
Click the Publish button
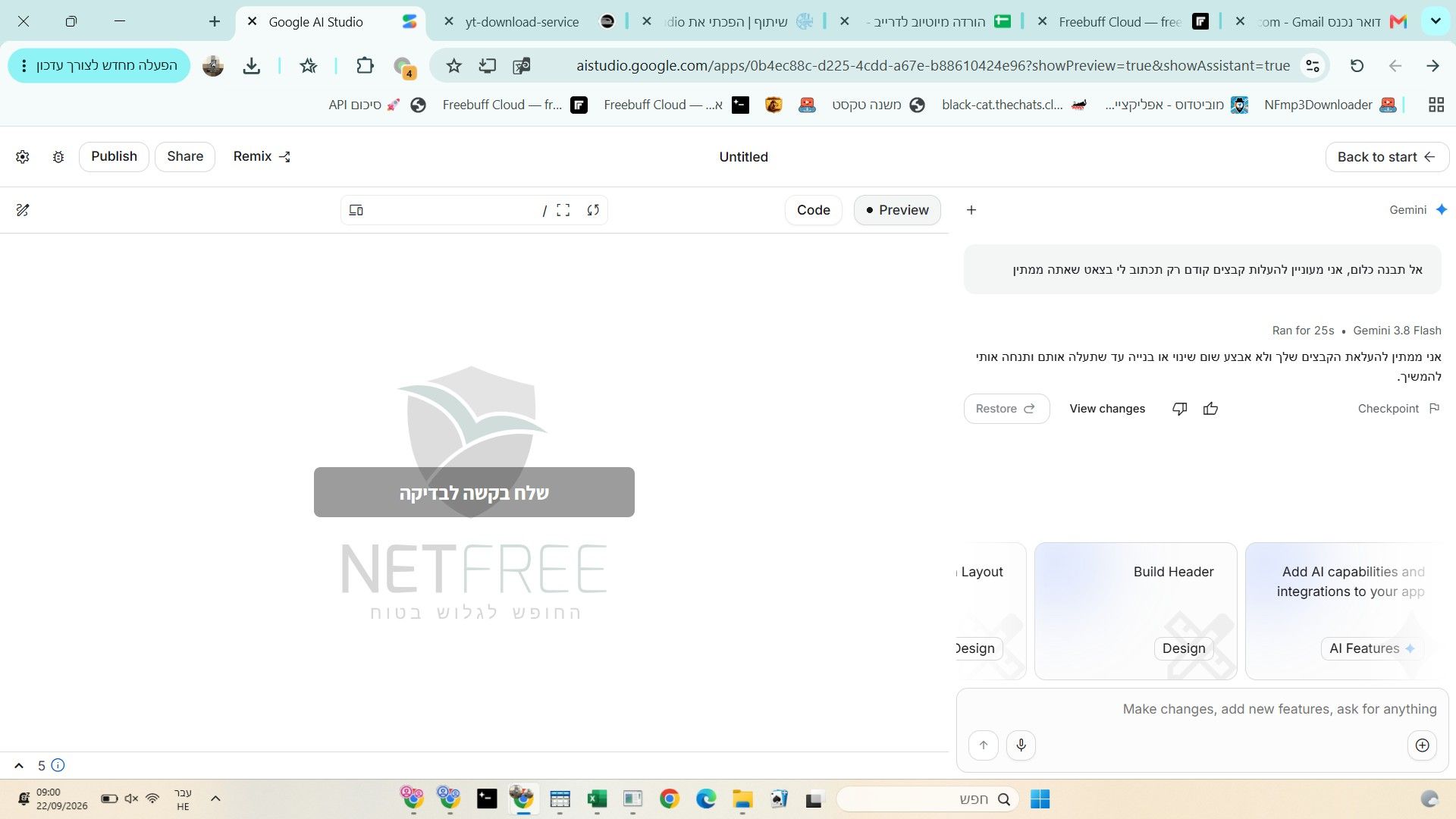[114, 157]
